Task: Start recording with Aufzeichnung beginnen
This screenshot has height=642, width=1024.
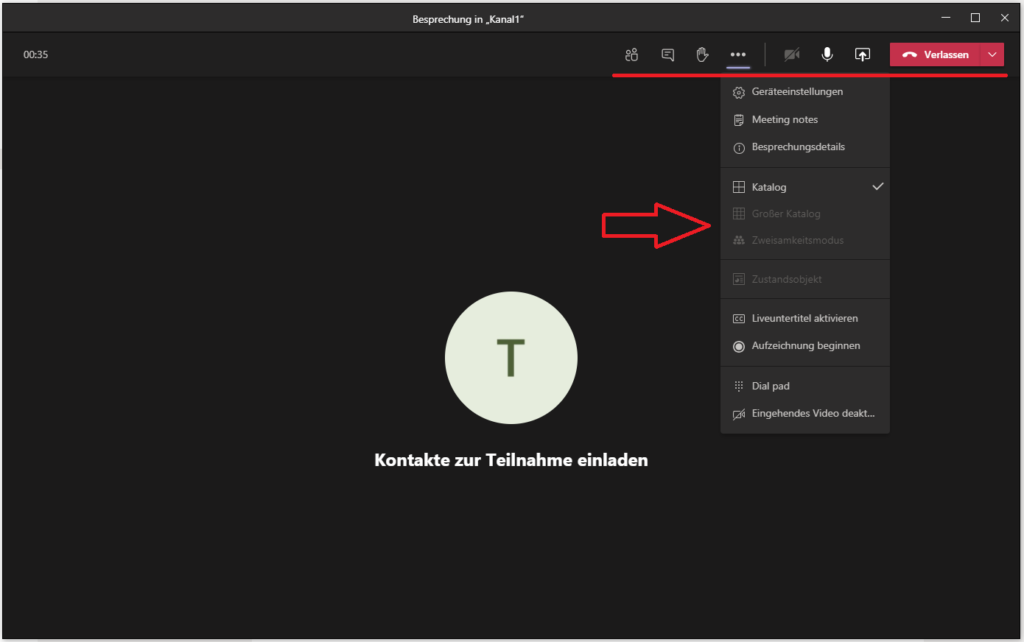Action: click(805, 346)
